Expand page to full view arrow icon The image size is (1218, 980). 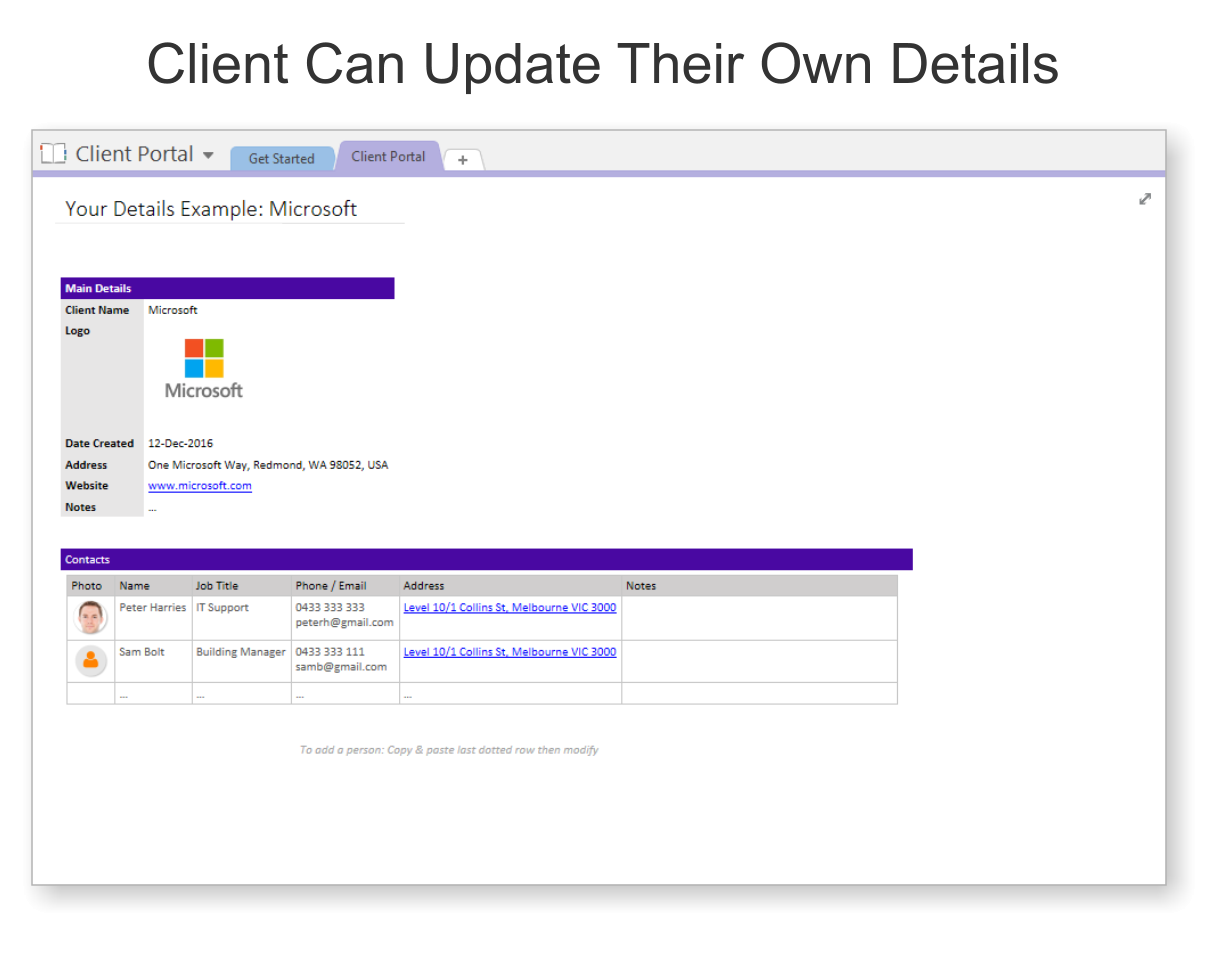[x=1145, y=199]
